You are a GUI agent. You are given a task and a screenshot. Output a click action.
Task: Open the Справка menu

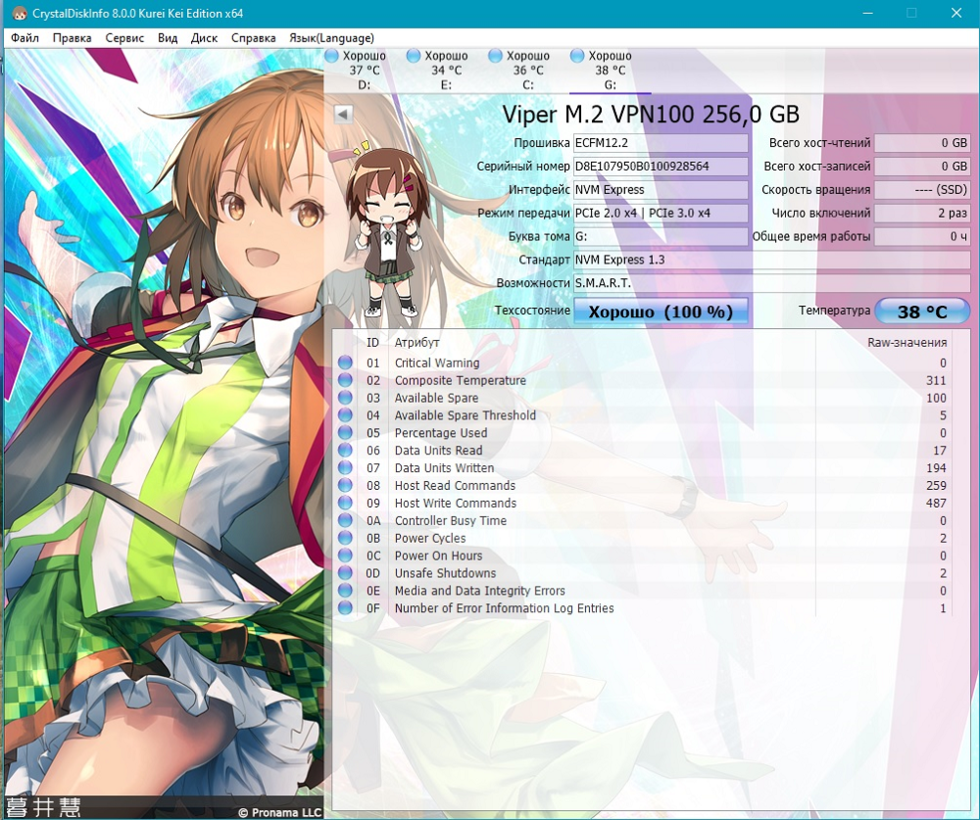click(253, 38)
